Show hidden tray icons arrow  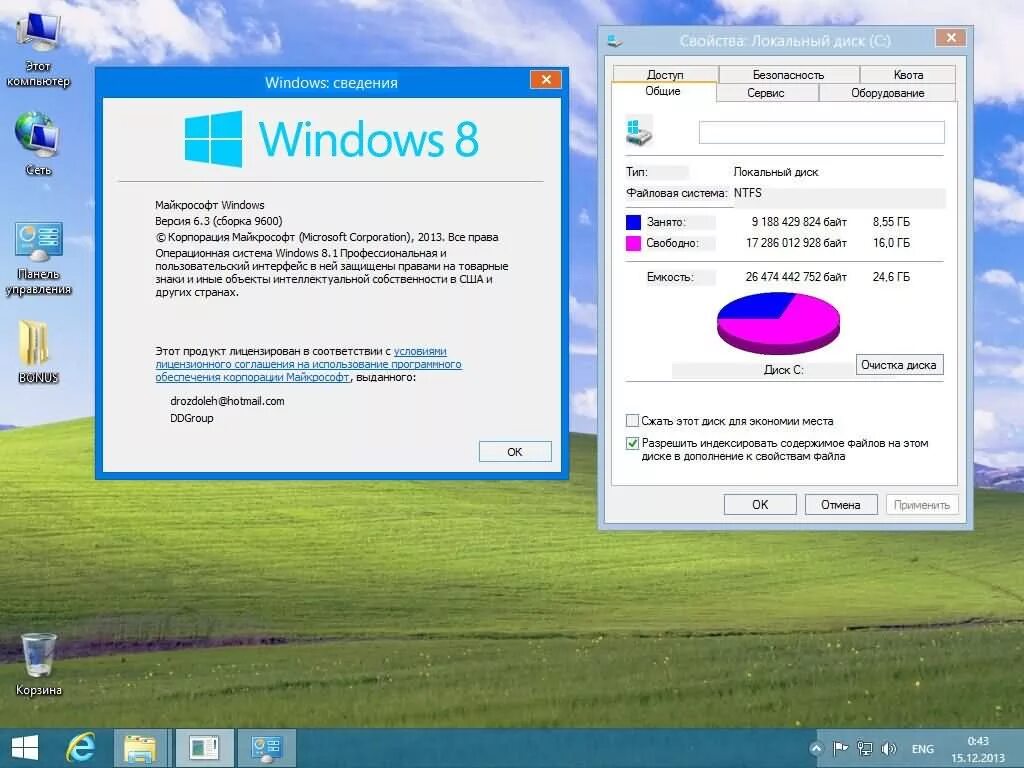[x=816, y=748]
